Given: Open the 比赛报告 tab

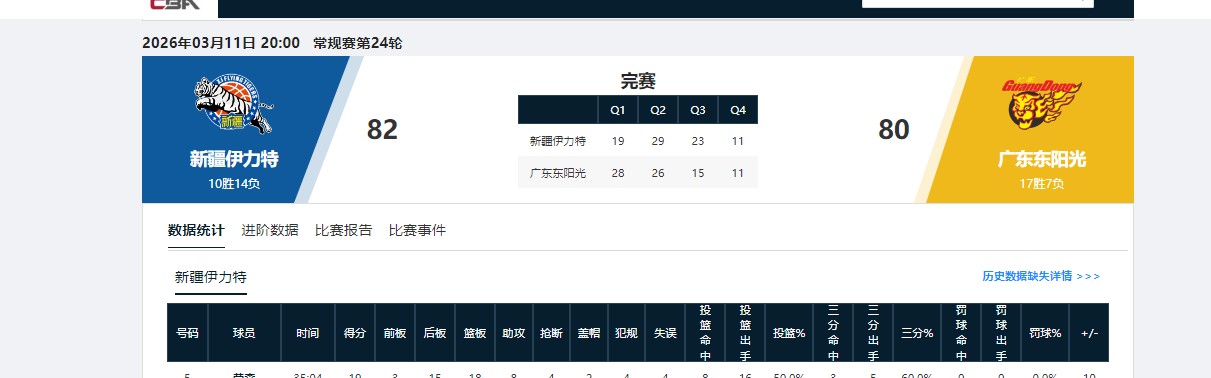Looking at the screenshot, I should pyautogui.click(x=344, y=230).
